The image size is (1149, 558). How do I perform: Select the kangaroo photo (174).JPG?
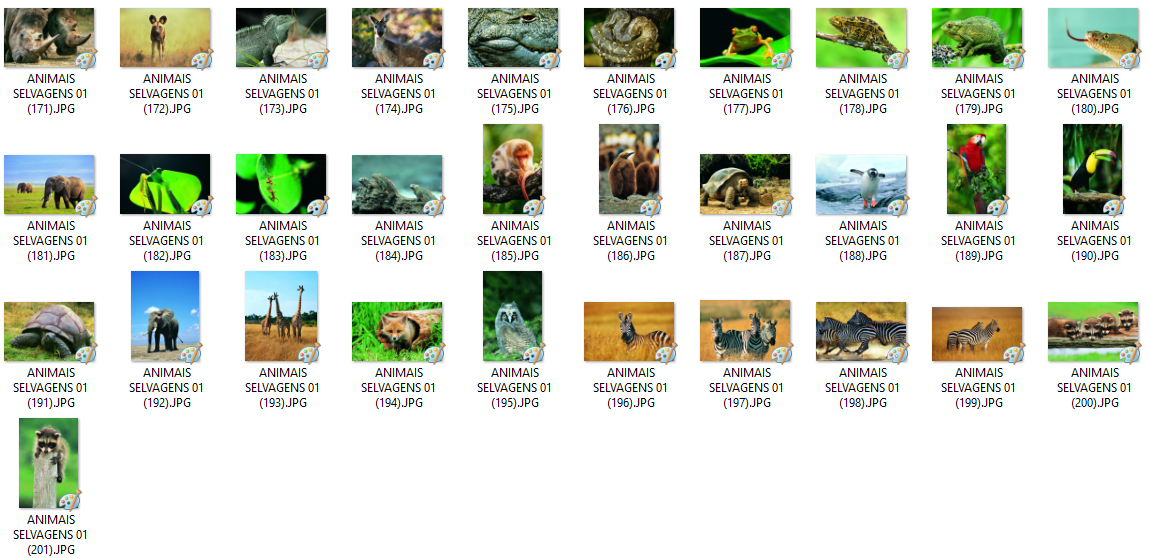pos(397,38)
